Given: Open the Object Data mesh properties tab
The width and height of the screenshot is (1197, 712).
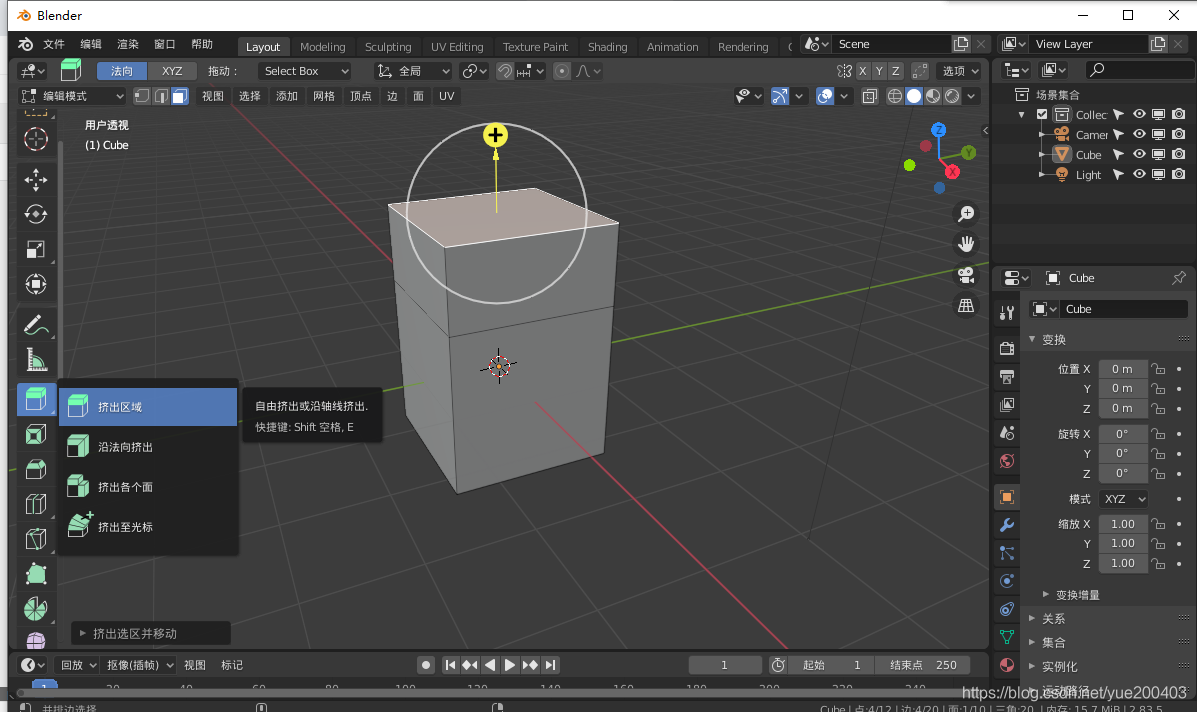Looking at the screenshot, I should [x=1007, y=636].
